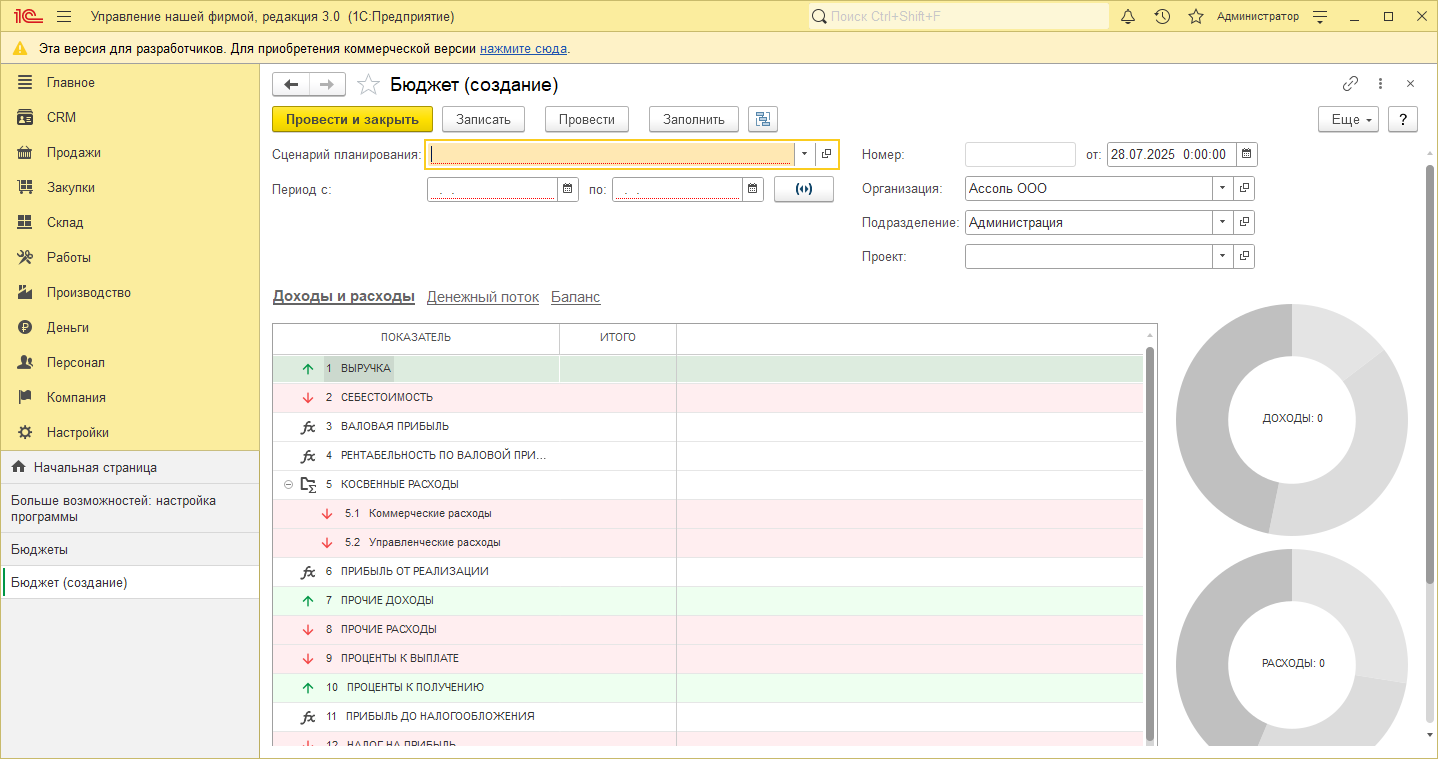Collapse the Косвенные расходы row
The width and height of the screenshot is (1438, 759).
289,484
